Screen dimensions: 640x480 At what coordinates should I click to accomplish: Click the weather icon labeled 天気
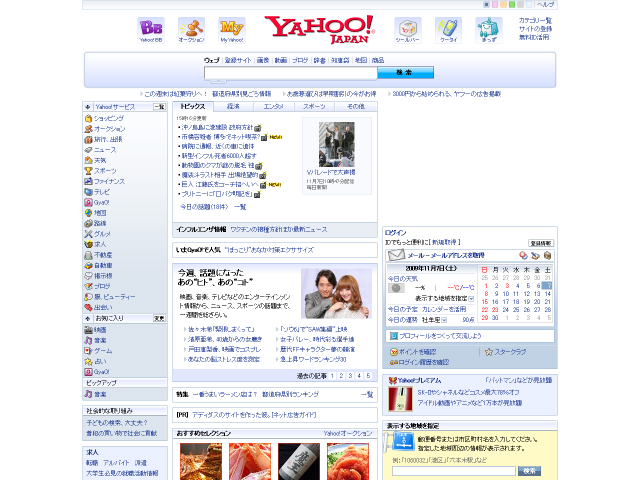(88, 160)
